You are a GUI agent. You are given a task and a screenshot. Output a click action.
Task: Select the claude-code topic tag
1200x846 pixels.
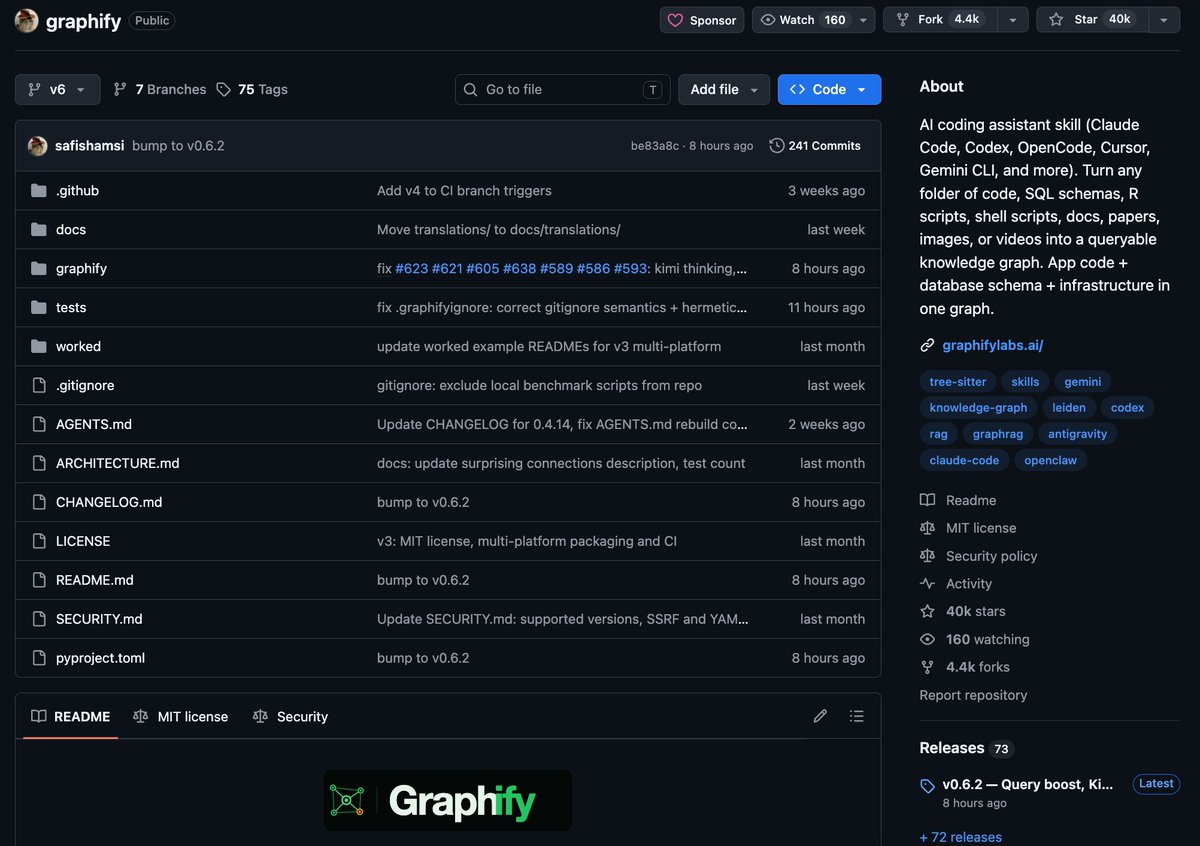click(x=964, y=460)
